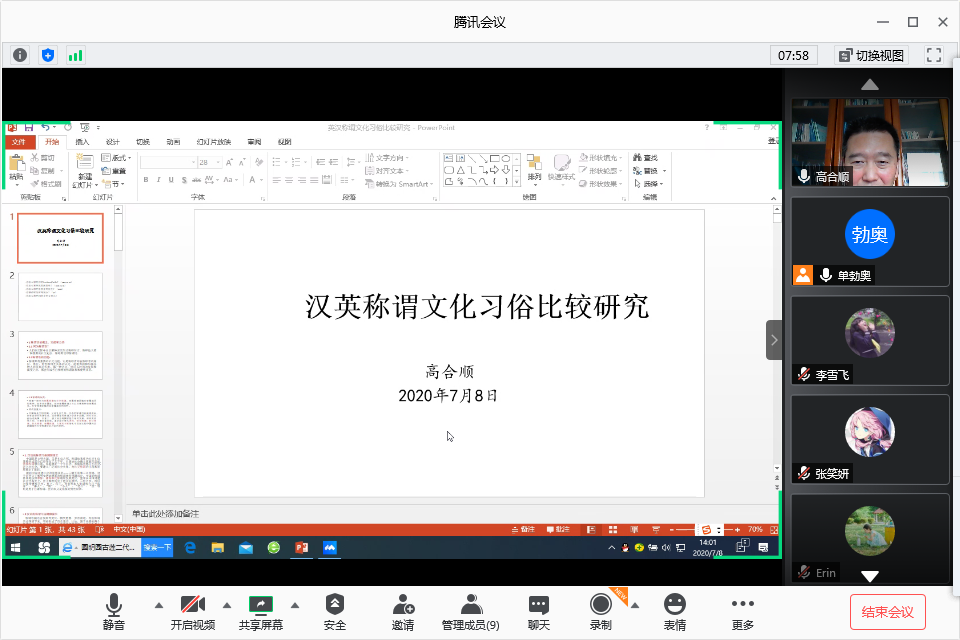Select 高合顺's video thumbnail

click(870, 141)
